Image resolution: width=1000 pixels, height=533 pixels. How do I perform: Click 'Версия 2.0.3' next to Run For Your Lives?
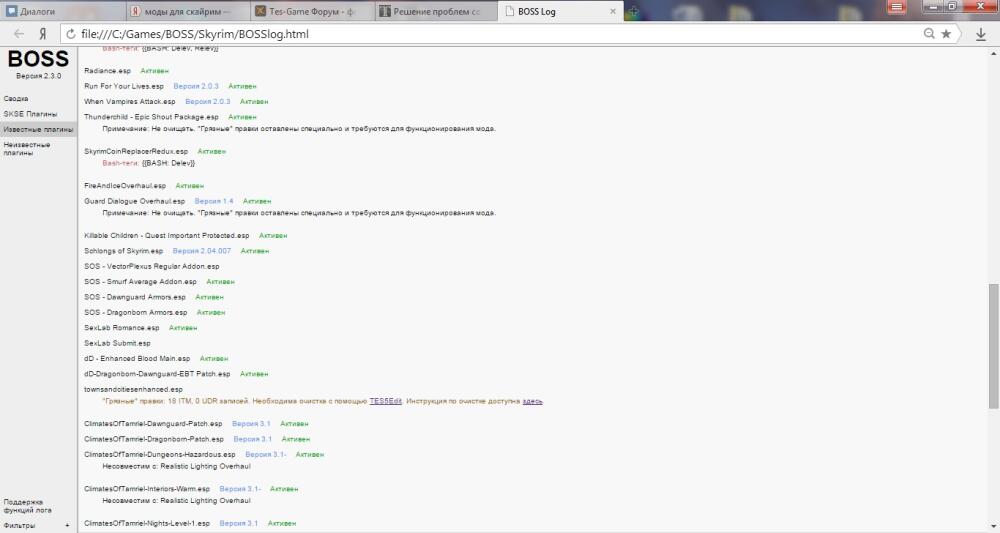coord(196,86)
